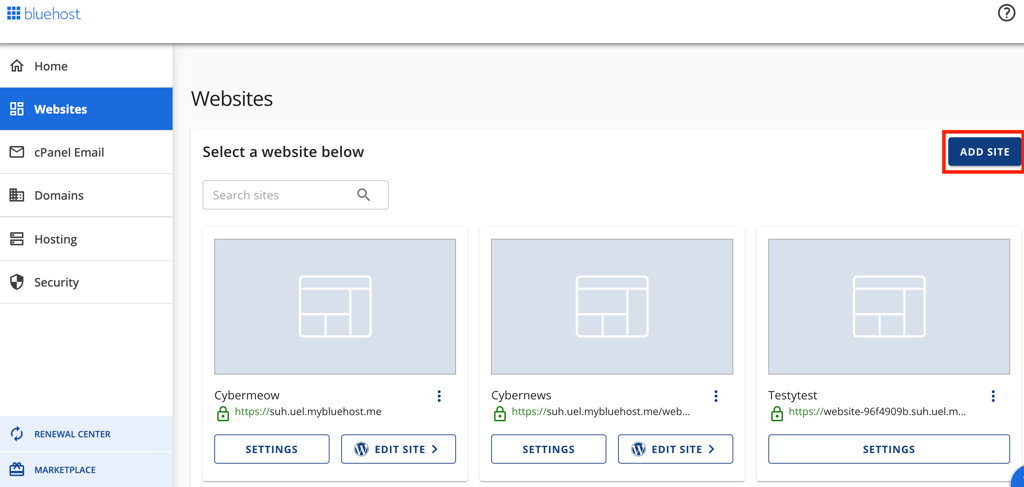Click the Websites page heading
This screenshot has width=1024, height=487.
[x=232, y=99]
